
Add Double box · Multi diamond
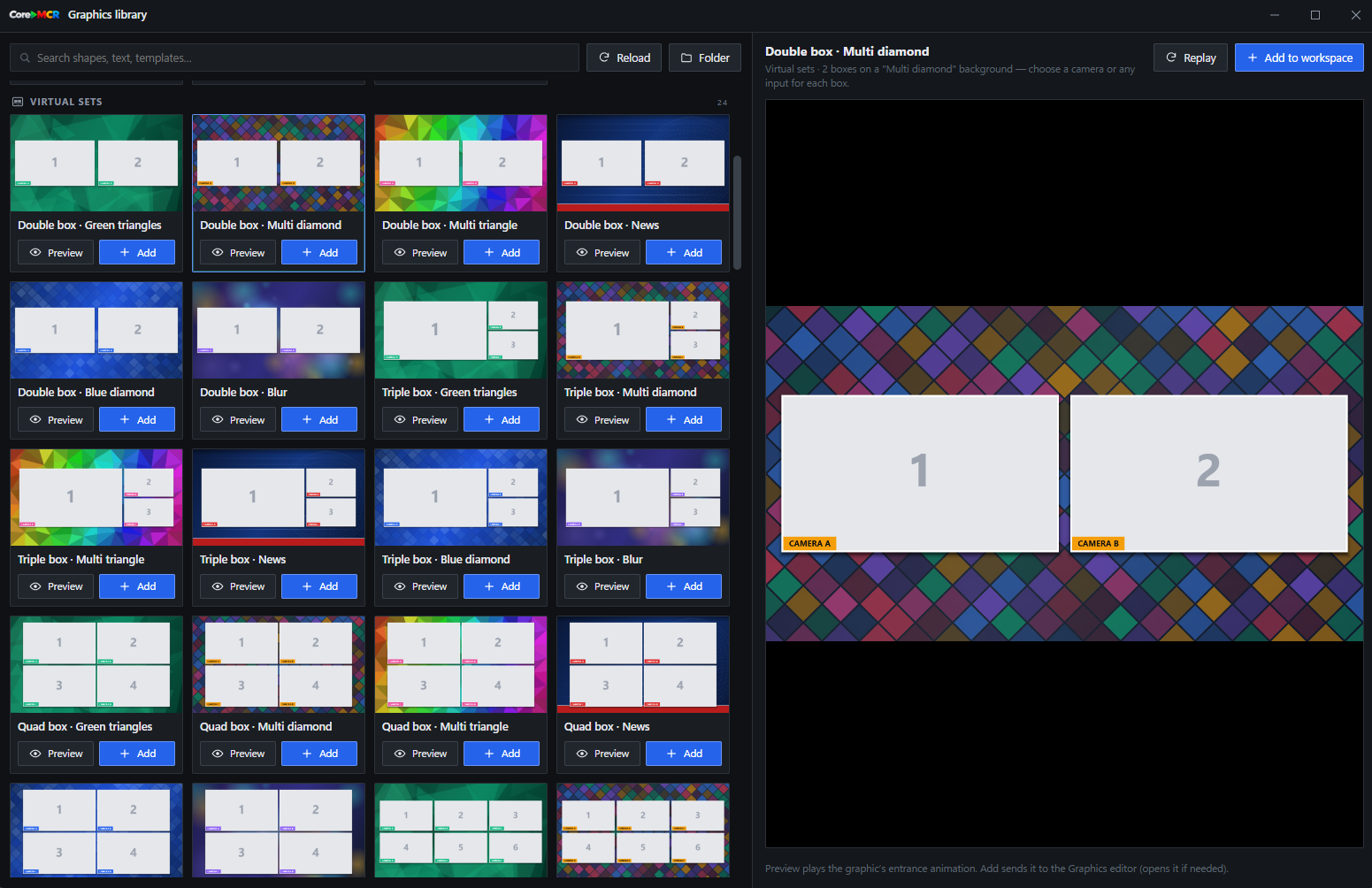tap(319, 253)
